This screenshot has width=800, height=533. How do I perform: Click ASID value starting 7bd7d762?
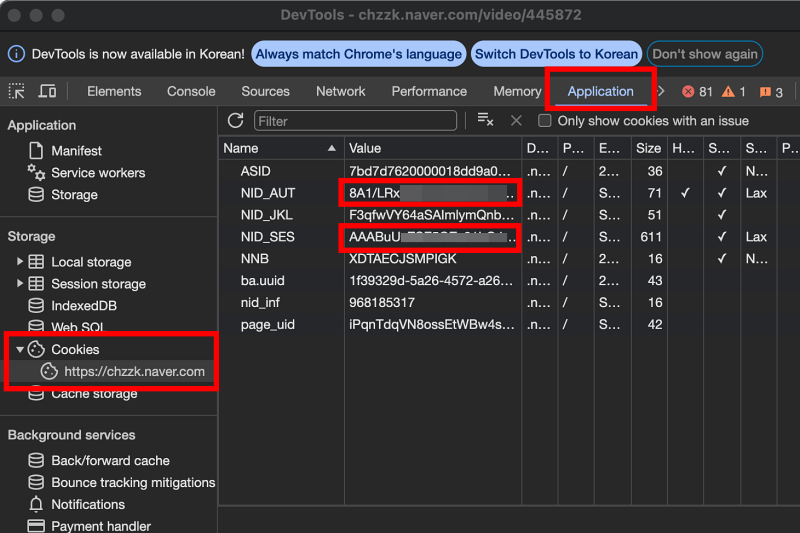pos(429,171)
